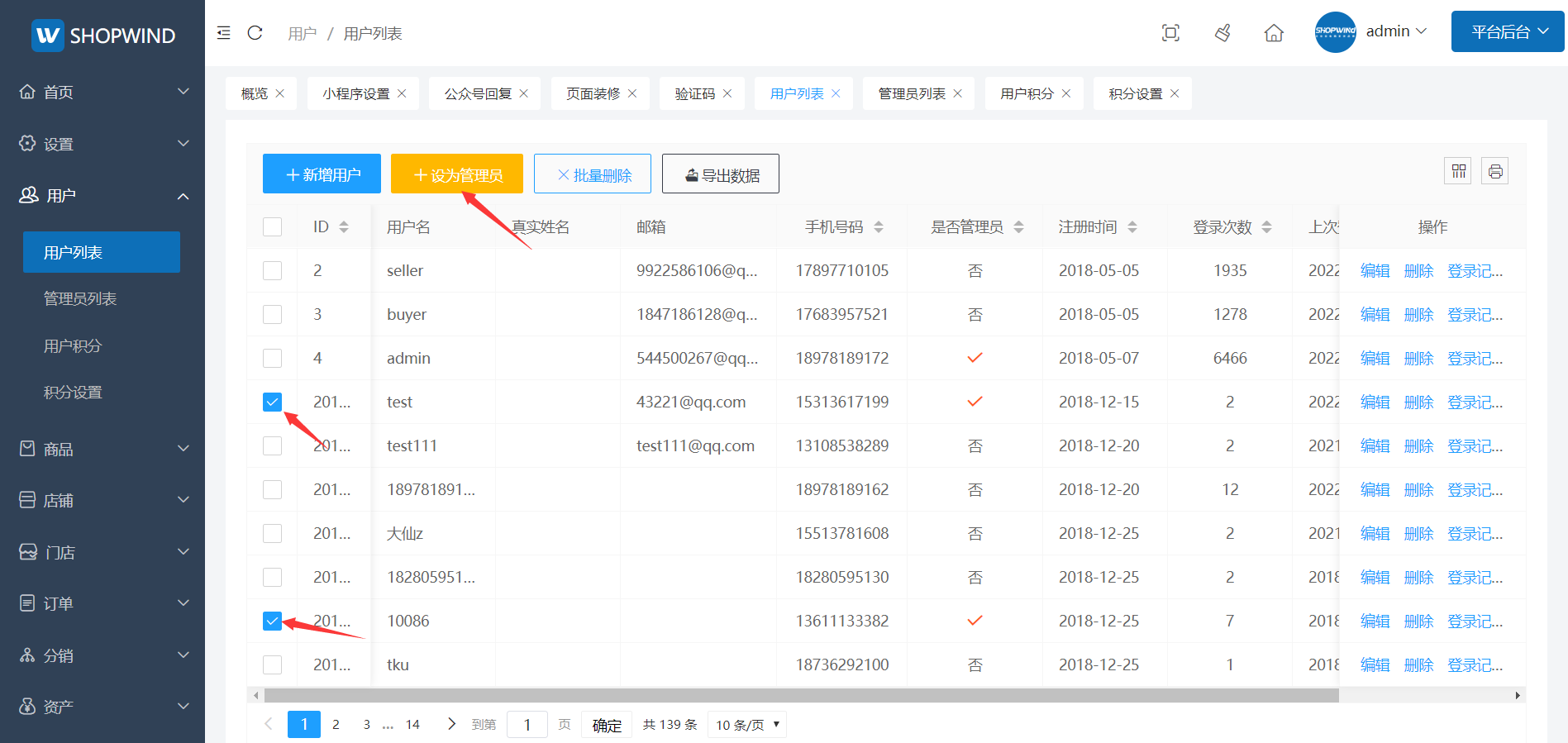Sort by 登录次数 column arrows
This screenshot has width=1568, height=743.
tap(1266, 227)
